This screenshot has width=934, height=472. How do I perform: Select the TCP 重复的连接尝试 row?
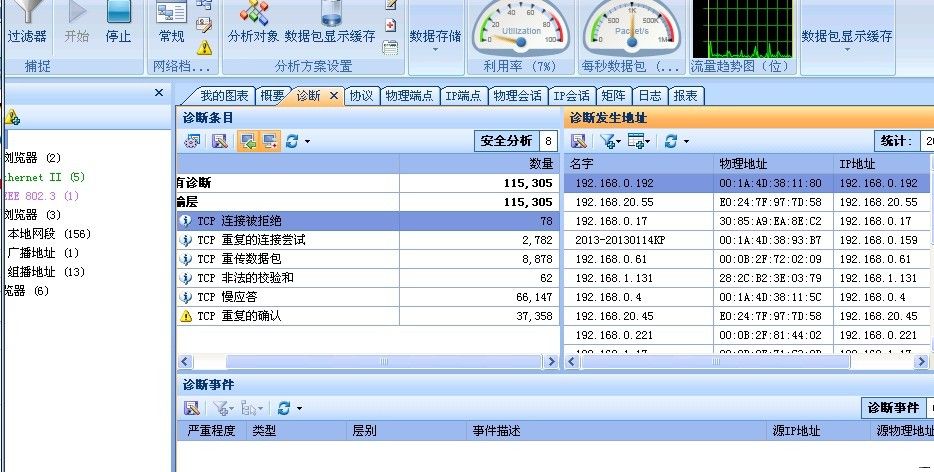[x=368, y=240]
